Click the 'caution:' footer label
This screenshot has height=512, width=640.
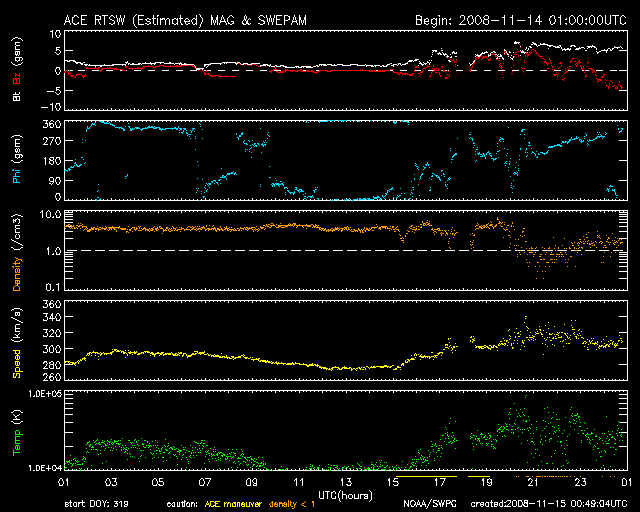coord(182,504)
